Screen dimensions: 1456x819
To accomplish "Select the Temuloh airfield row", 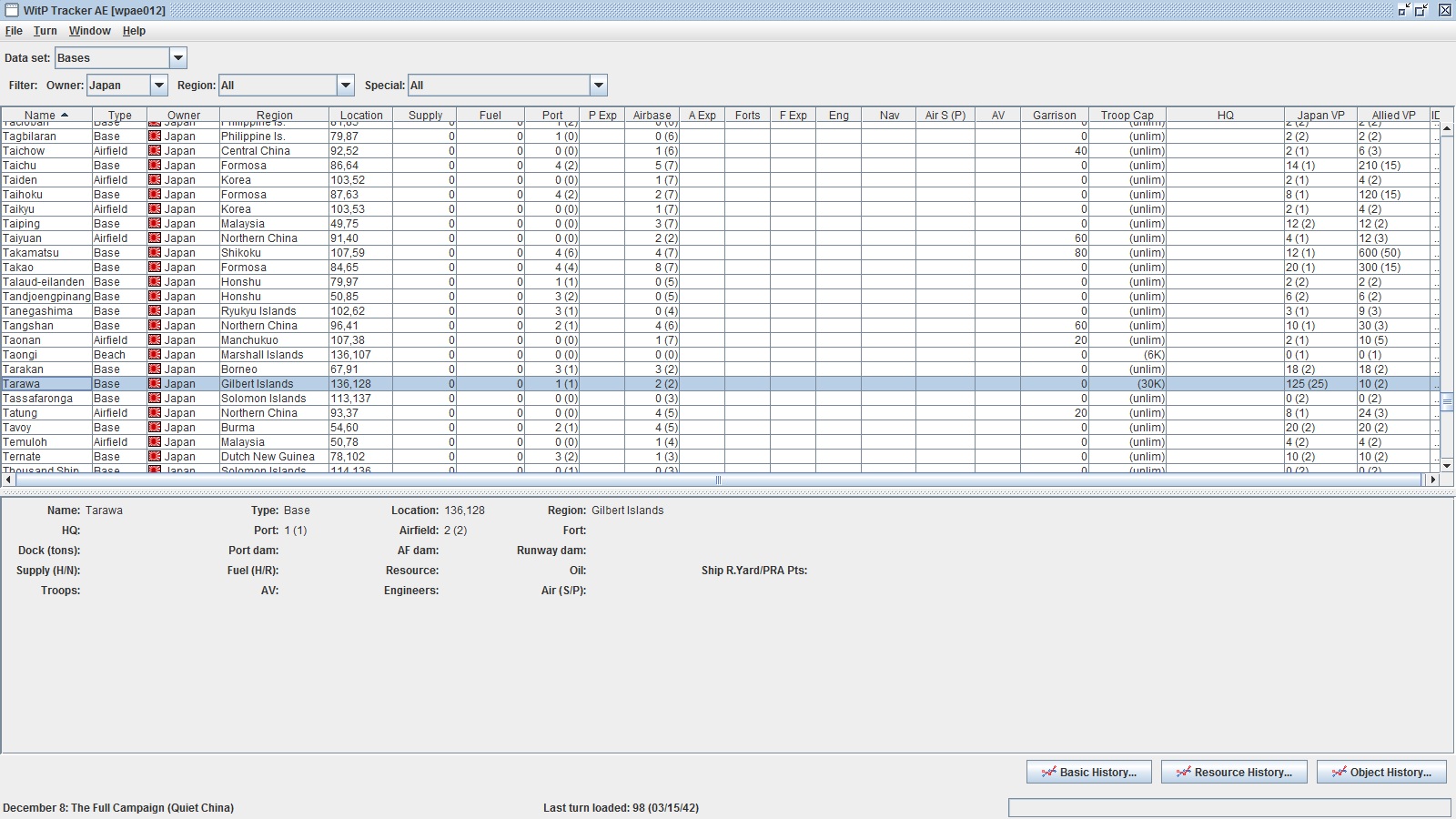I will point(720,442).
